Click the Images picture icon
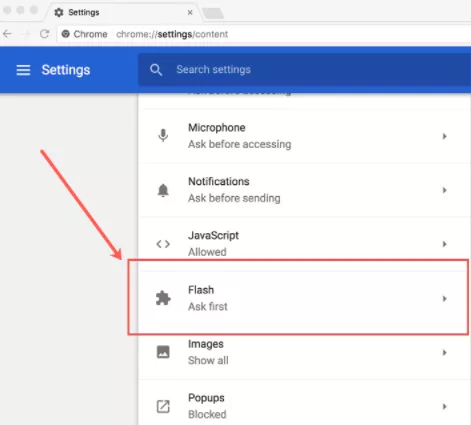Viewport: 471px width, 425px height. tap(163, 352)
